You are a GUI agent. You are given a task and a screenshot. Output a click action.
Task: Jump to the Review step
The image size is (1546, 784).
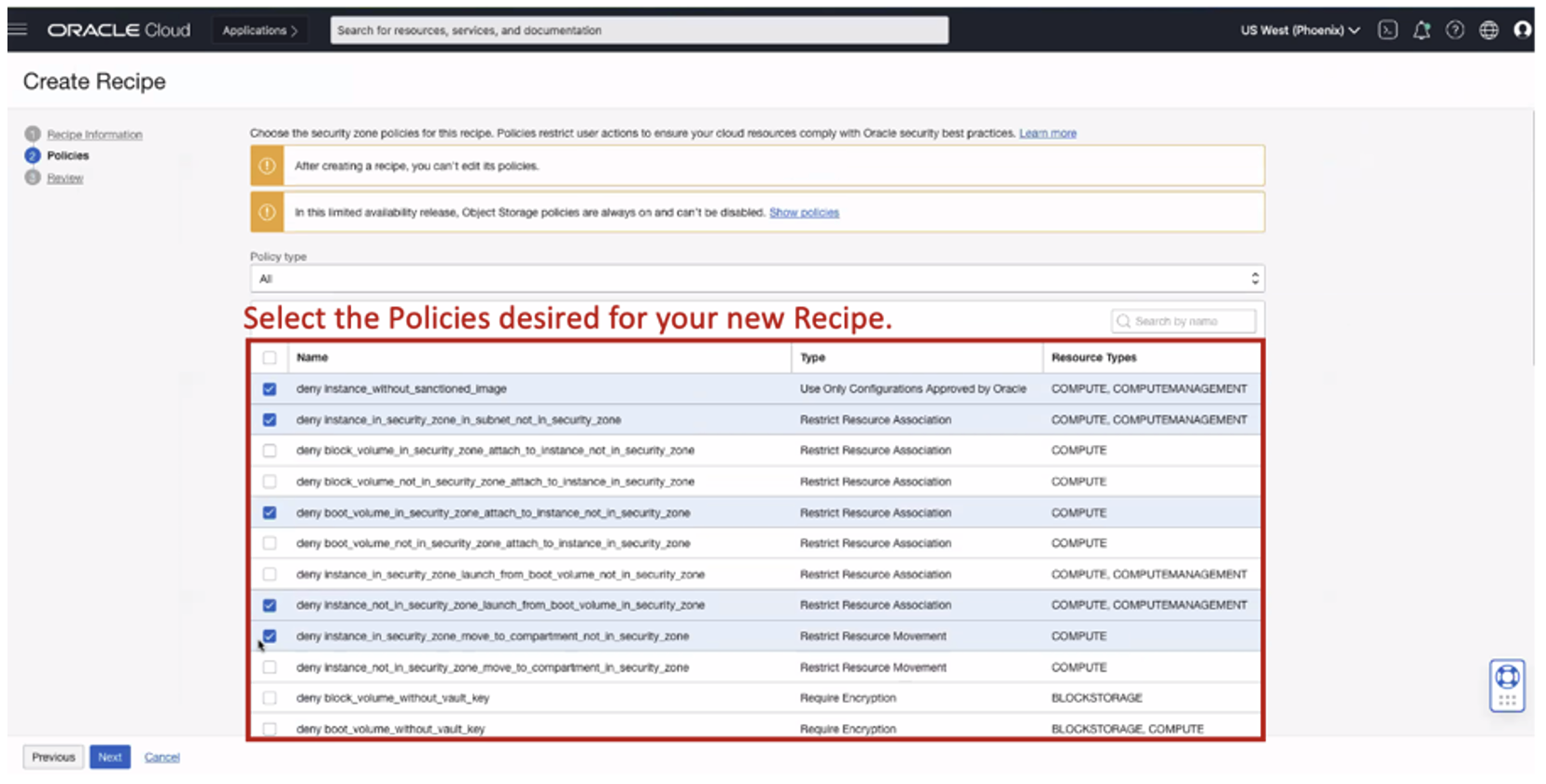[x=64, y=178]
